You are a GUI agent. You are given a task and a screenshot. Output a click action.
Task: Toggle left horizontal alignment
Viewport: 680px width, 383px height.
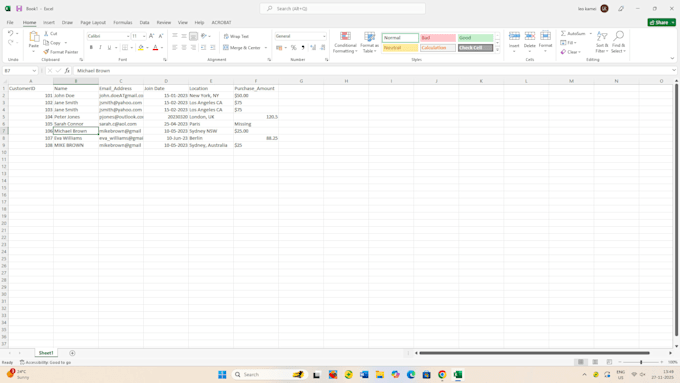pyautogui.click(x=175, y=48)
